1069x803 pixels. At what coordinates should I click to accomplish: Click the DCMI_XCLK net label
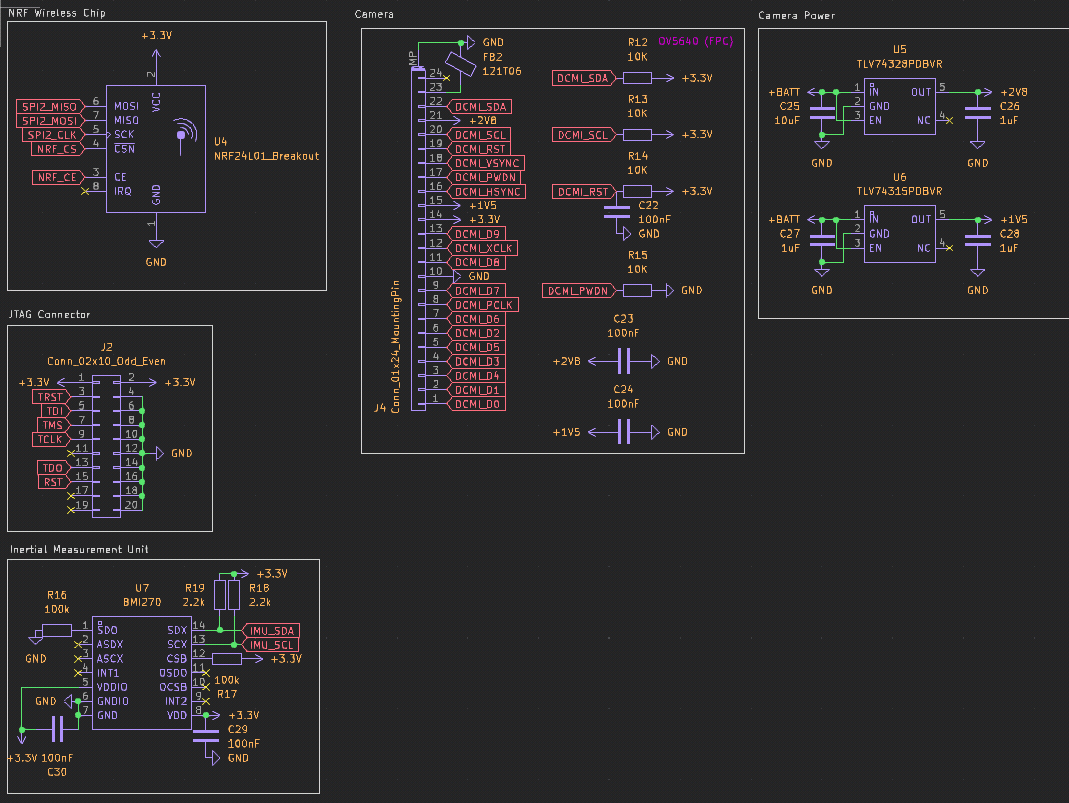click(x=483, y=248)
